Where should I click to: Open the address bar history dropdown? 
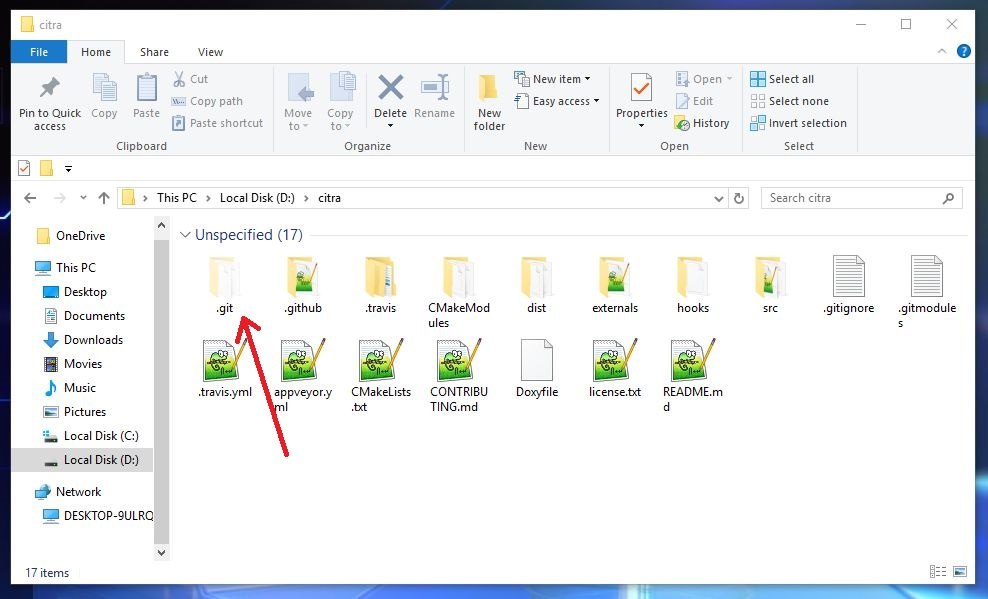pyautogui.click(x=718, y=198)
